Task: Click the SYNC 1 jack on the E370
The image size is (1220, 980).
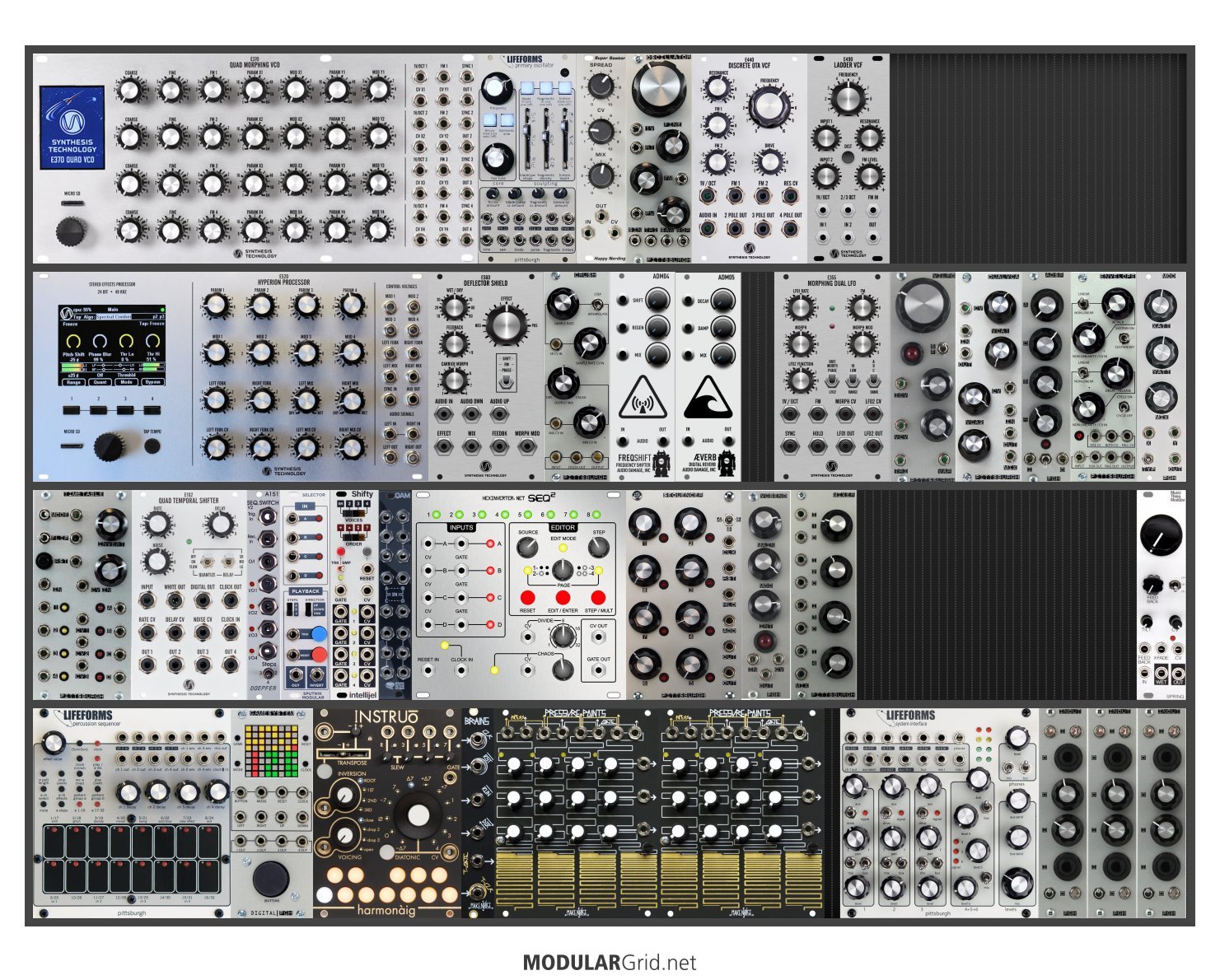Action: click(x=467, y=77)
